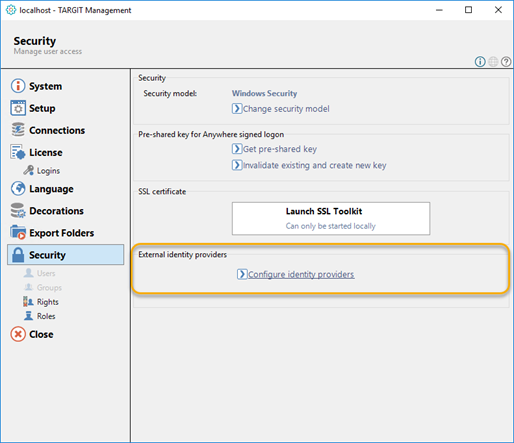Open the Connections database icon
The width and height of the screenshot is (514, 443).
(x=18, y=130)
